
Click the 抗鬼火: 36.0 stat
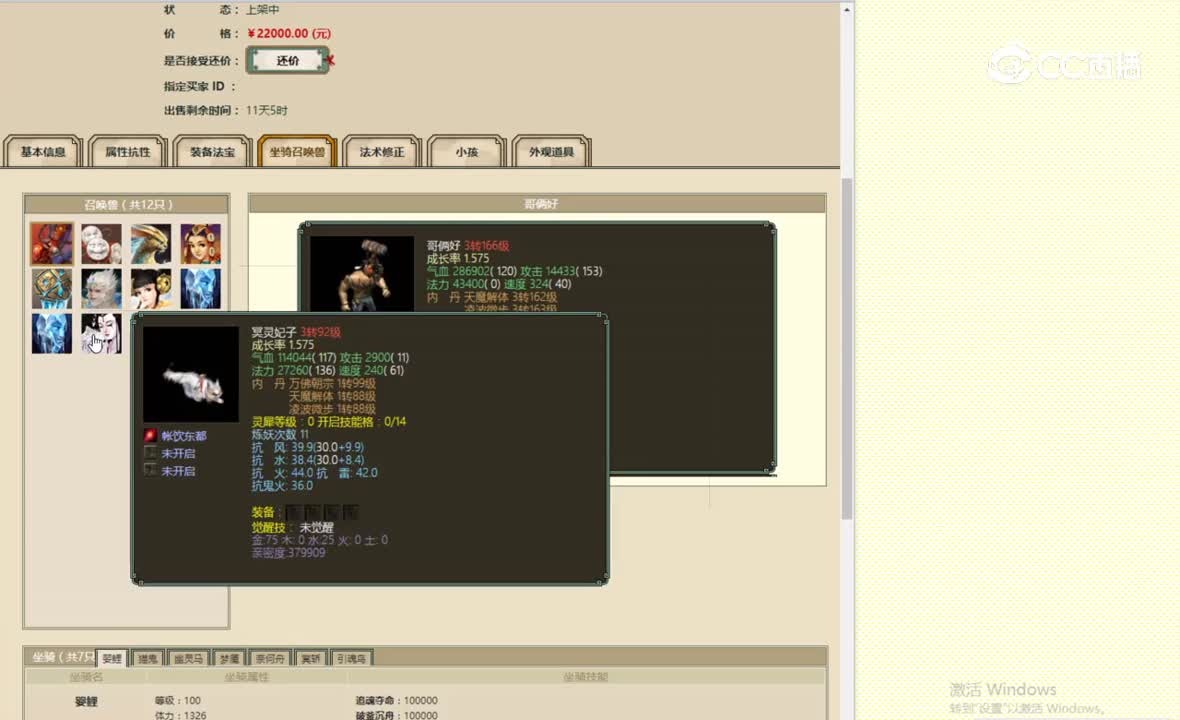tap(282, 485)
